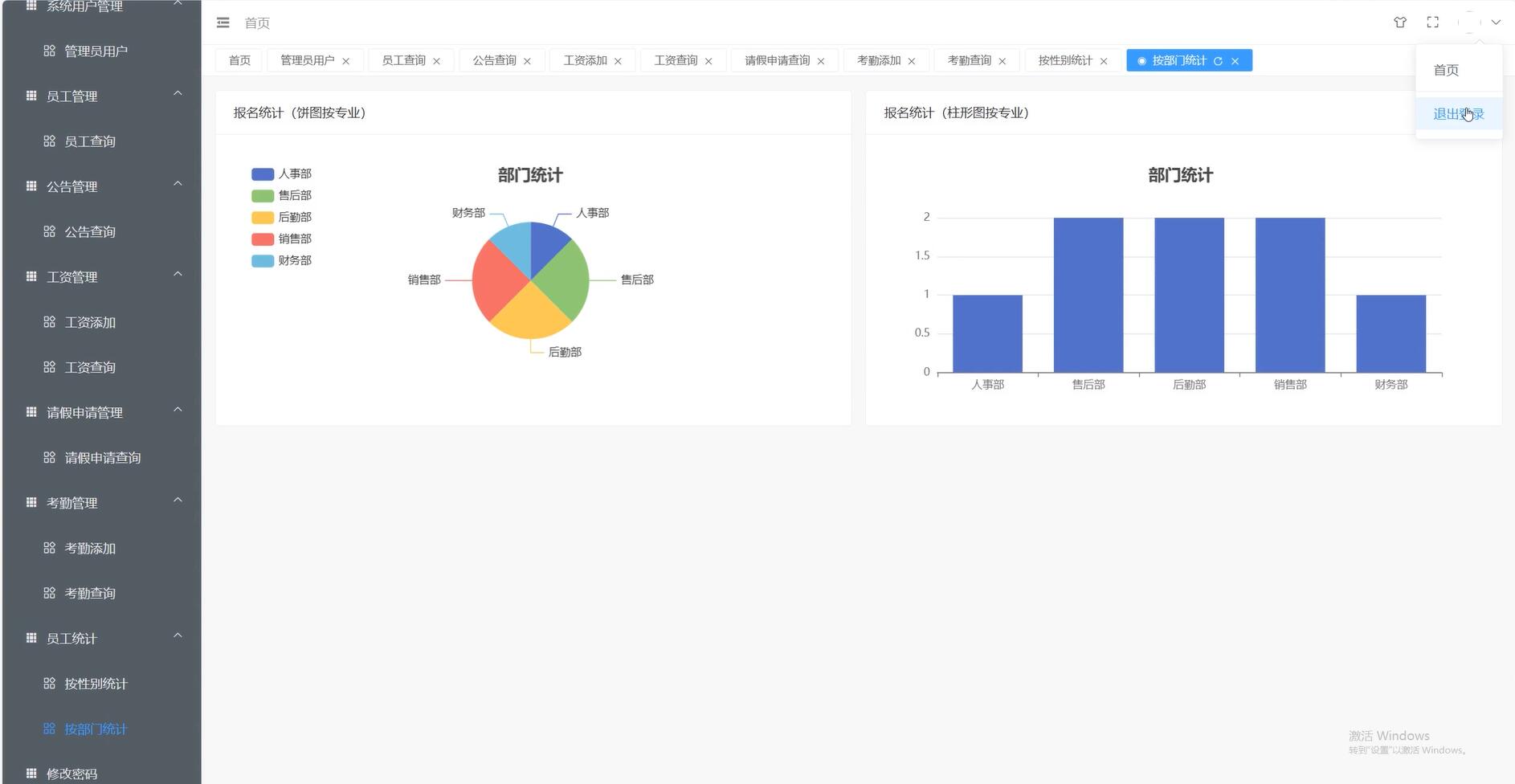Close the 请假申请查询 tab
1515x784 pixels.
pos(821,61)
